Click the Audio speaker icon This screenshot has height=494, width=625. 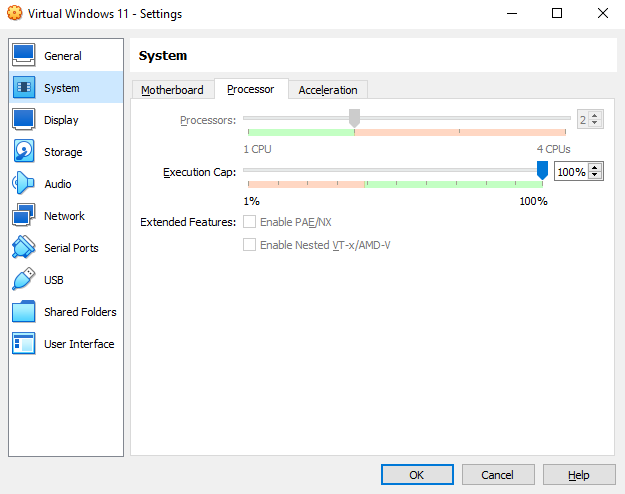pos(23,183)
